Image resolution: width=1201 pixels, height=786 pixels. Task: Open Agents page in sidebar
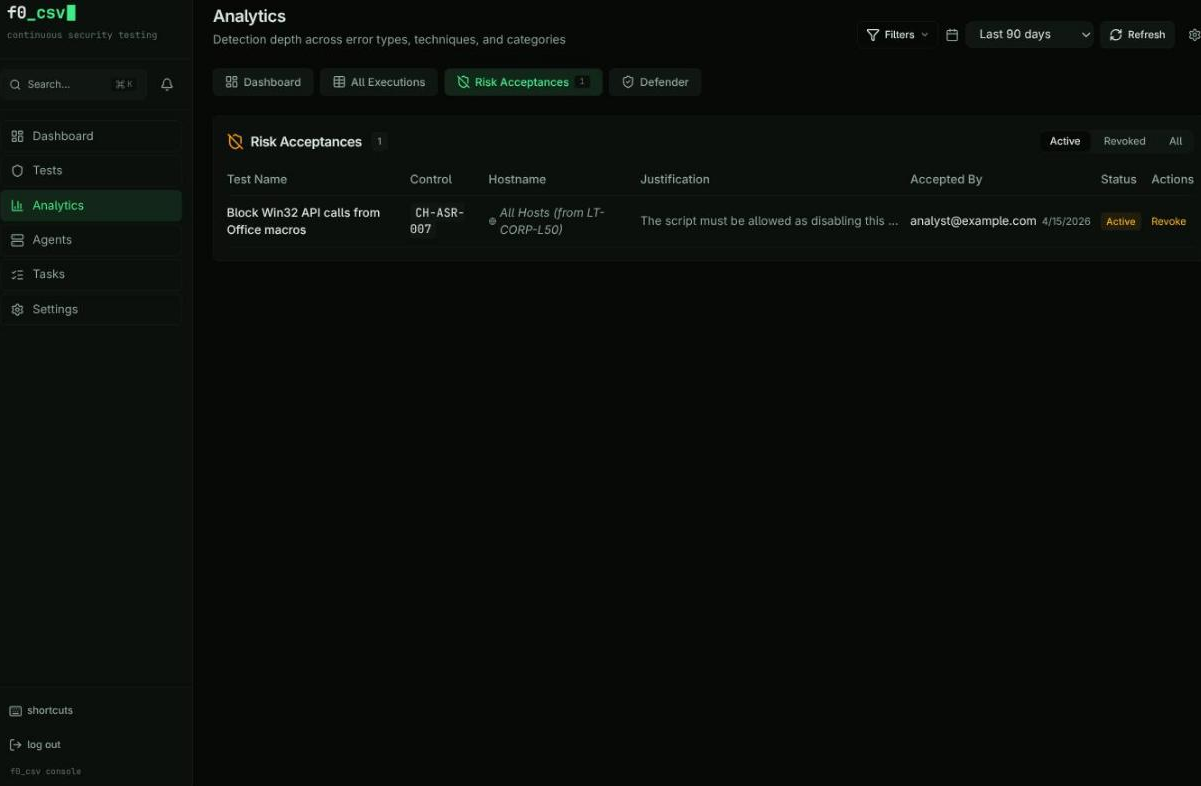point(91,240)
